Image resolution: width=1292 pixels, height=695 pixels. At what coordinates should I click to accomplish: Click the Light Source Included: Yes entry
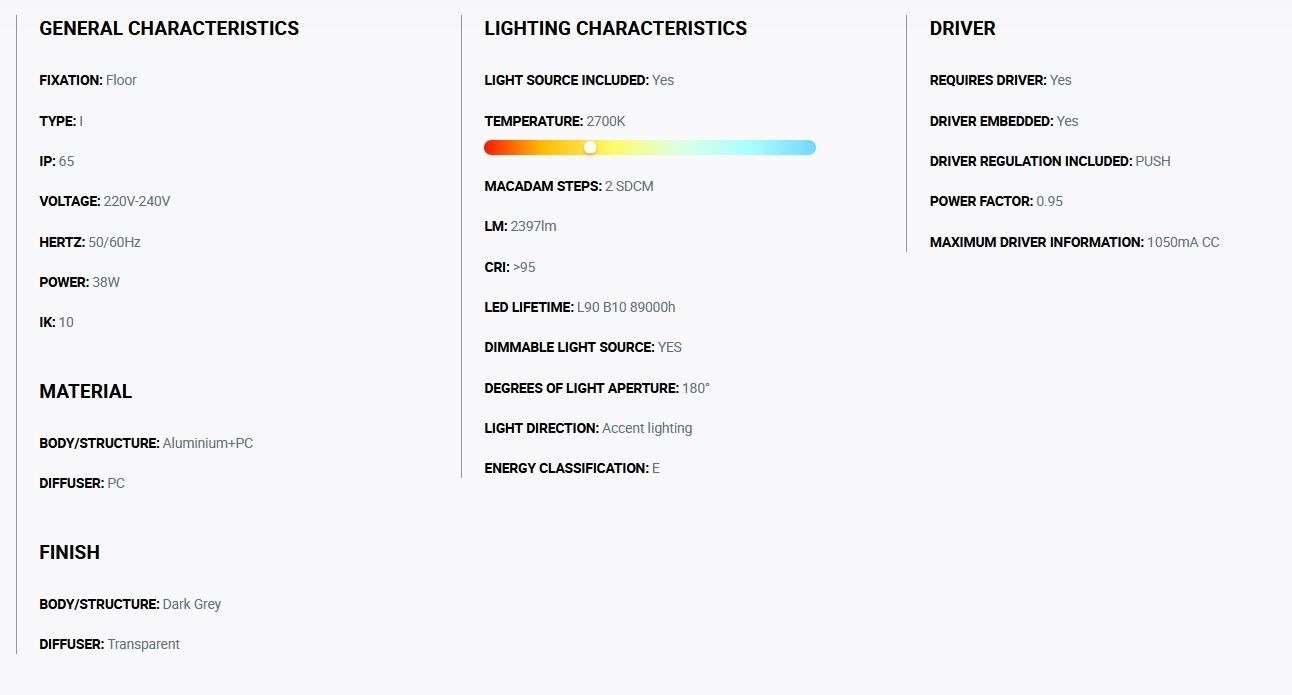(x=579, y=80)
